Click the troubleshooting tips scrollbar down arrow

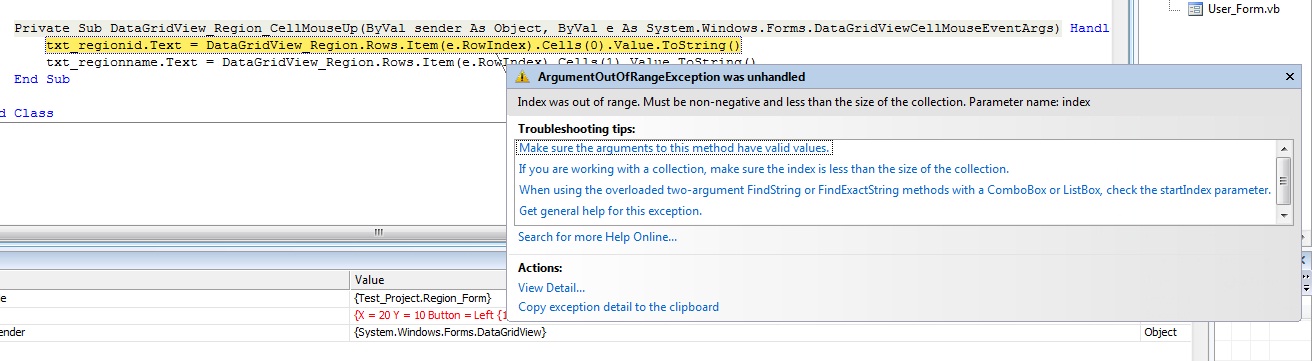click(x=1284, y=215)
